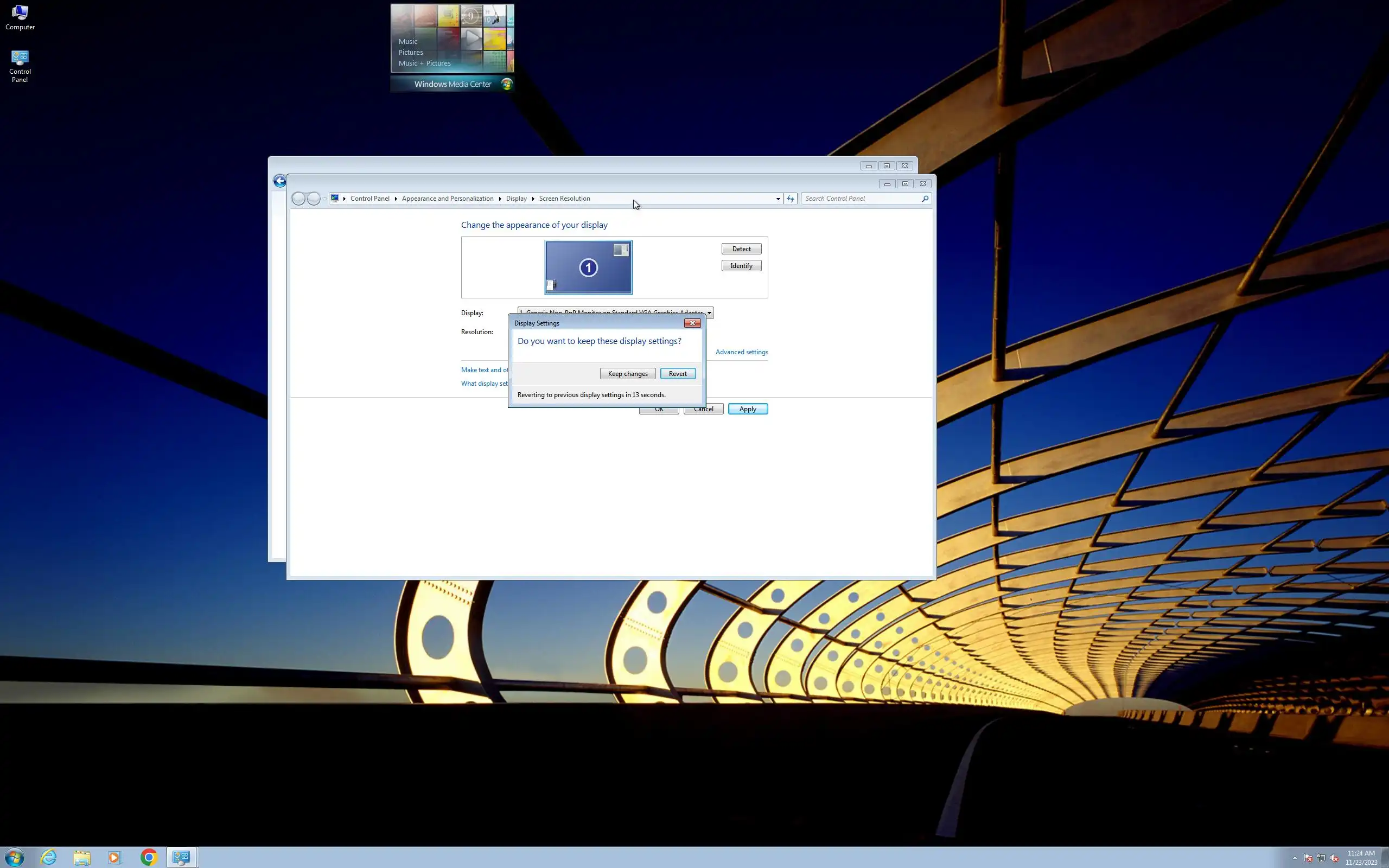Image resolution: width=1389 pixels, height=868 pixels.
Task: Click Keep changes button
Action: point(627,374)
